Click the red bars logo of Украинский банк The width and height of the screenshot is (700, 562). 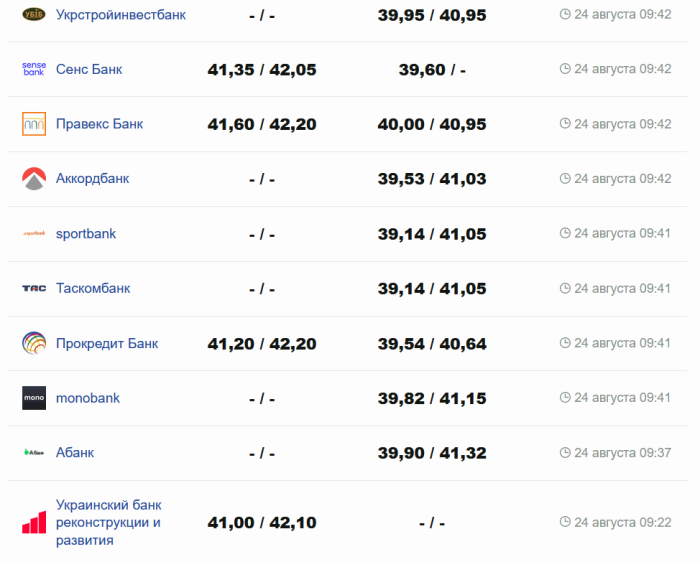[34, 523]
